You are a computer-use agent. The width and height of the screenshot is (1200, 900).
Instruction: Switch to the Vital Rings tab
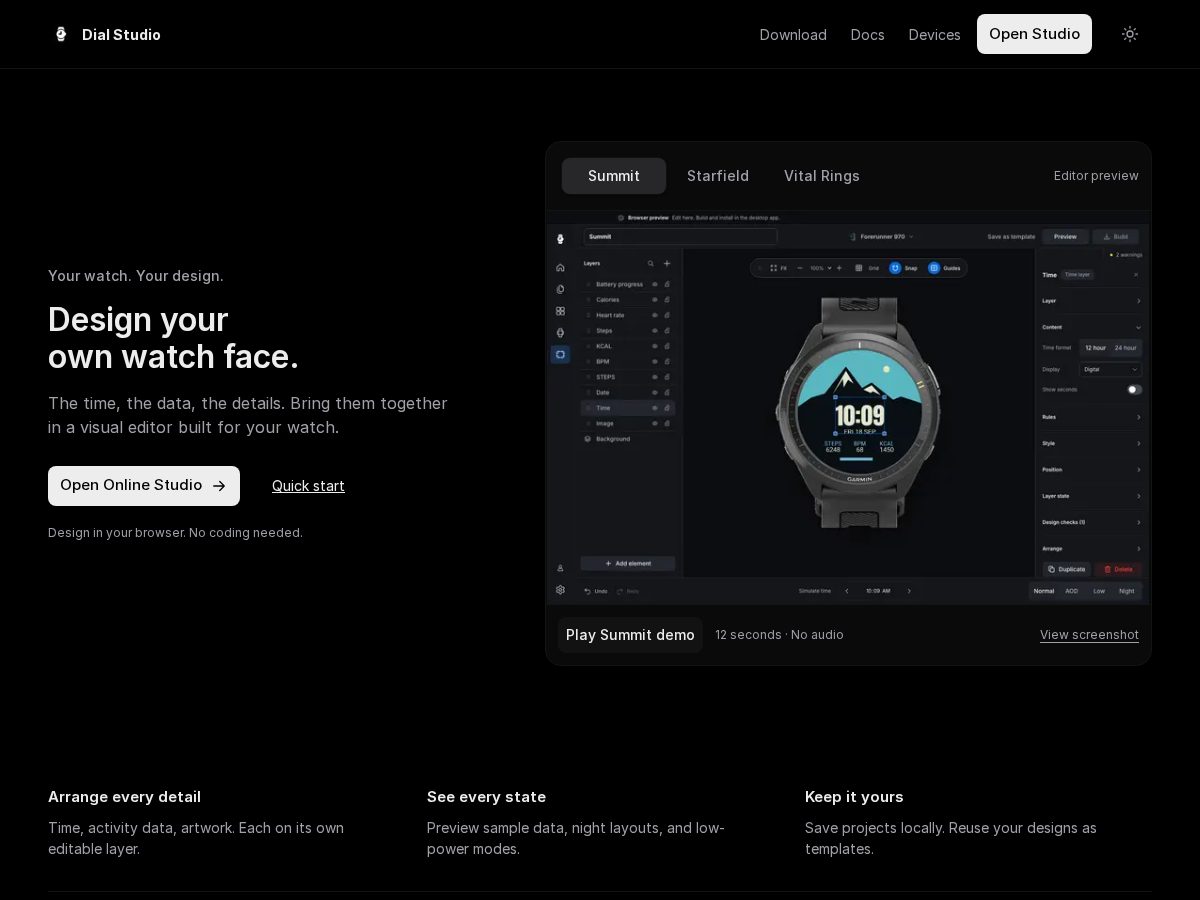[822, 176]
